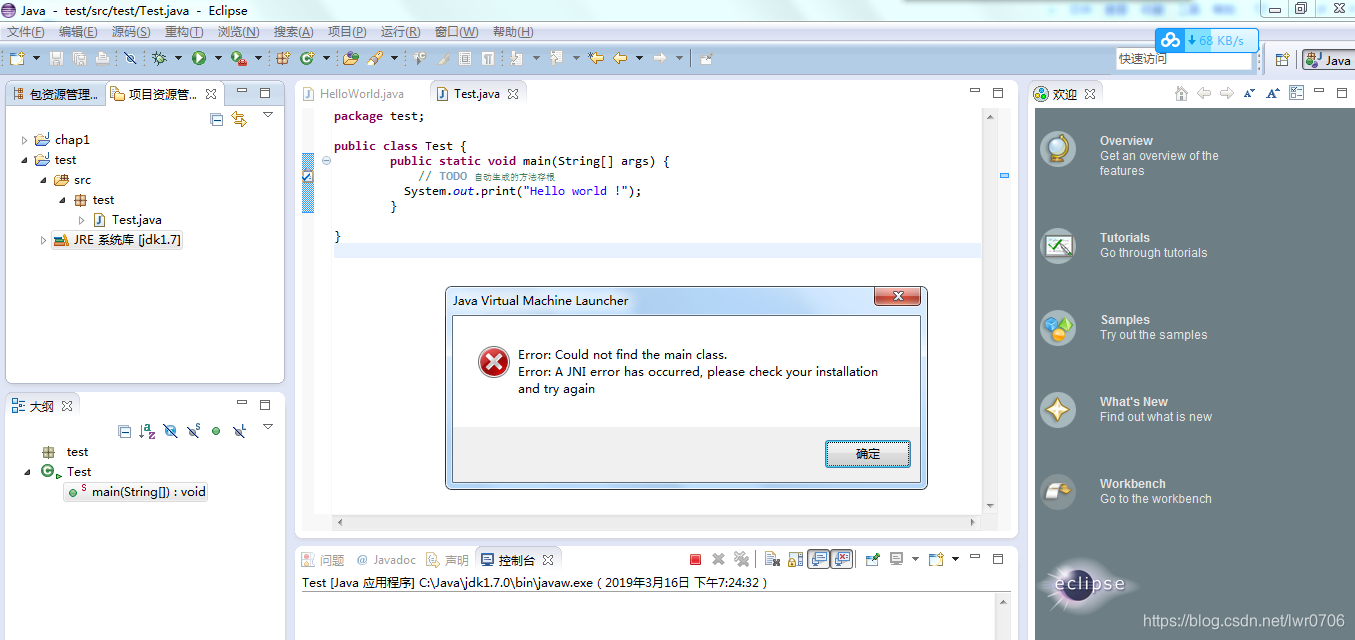Click the baidu cloud download speed widget

(x=1207, y=41)
